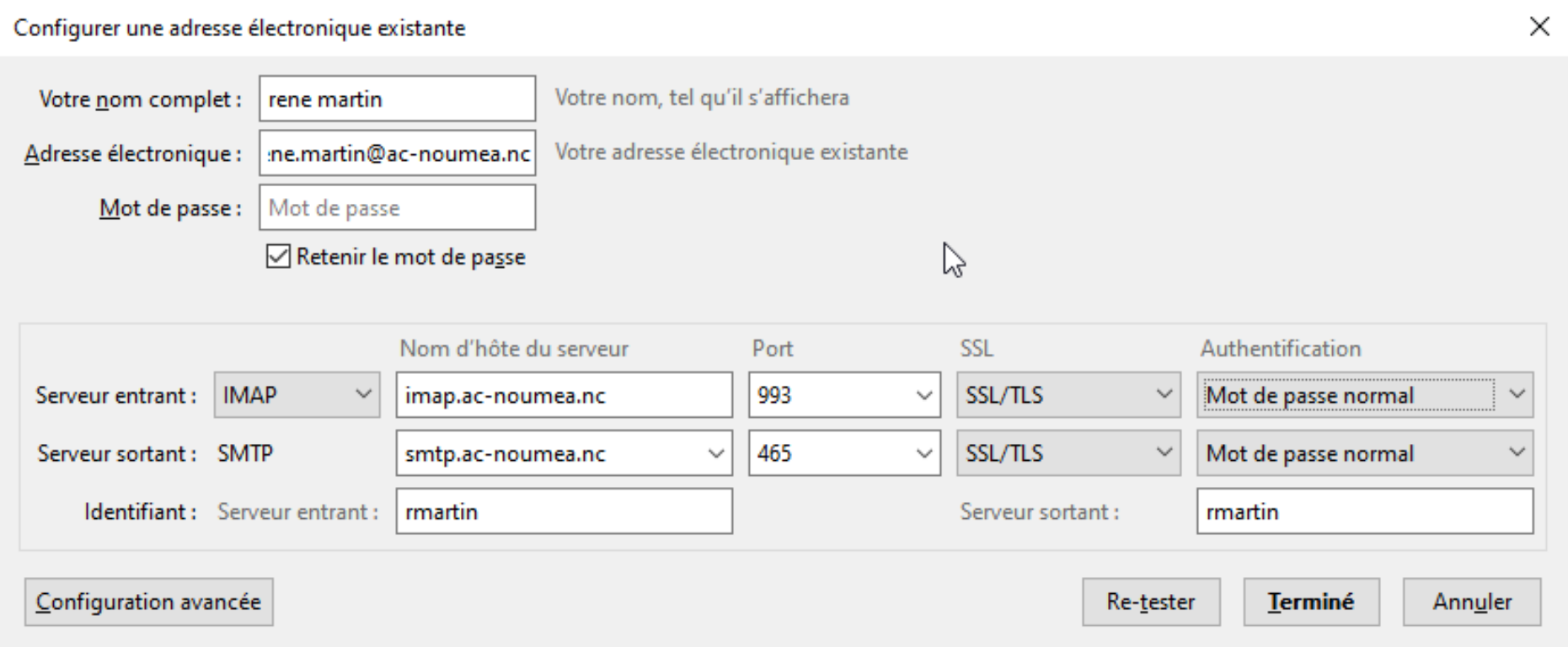Image resolution: width=1568 pixels, height=647 pixels.
Task: Click the 'Configuration avancée' button
Action: point(148,602)
